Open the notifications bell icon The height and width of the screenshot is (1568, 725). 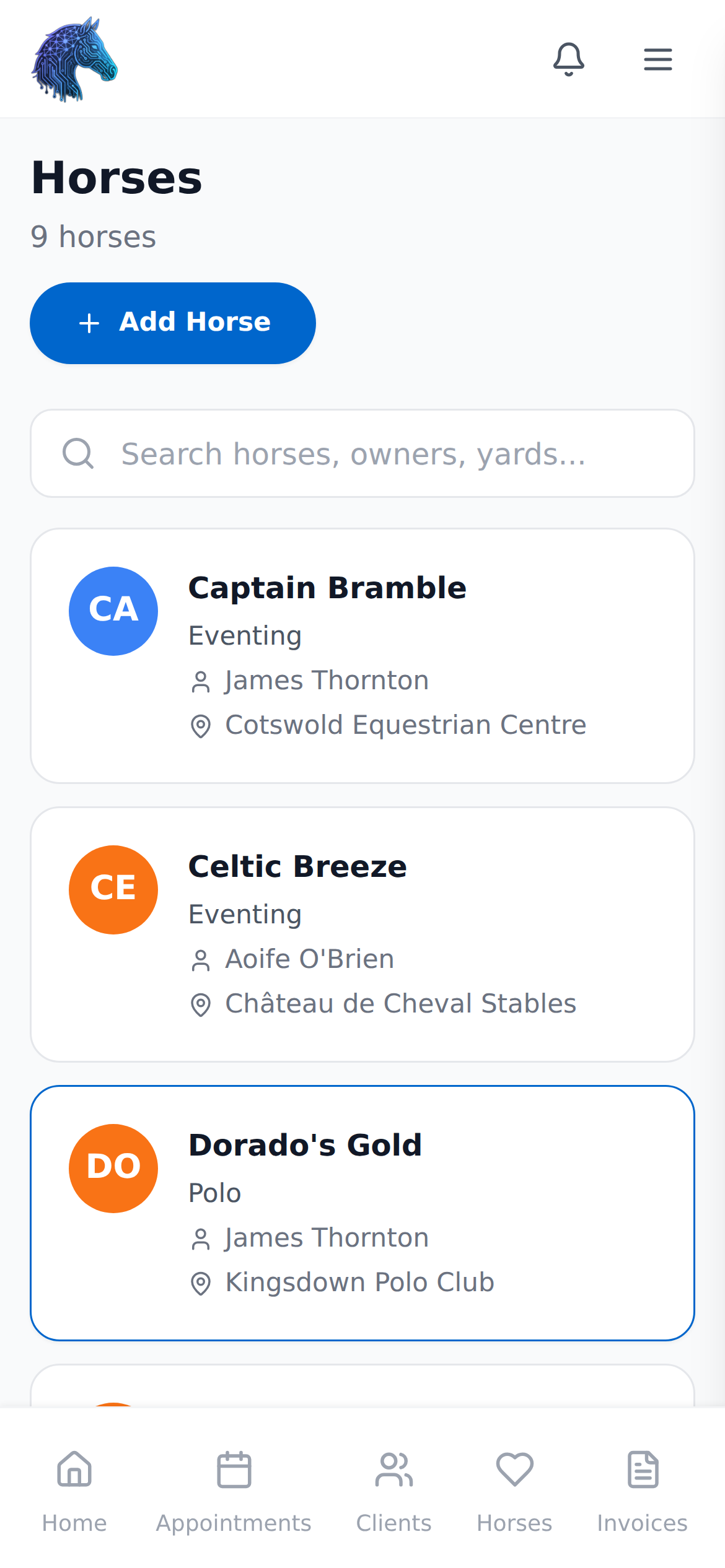[569, 59]
